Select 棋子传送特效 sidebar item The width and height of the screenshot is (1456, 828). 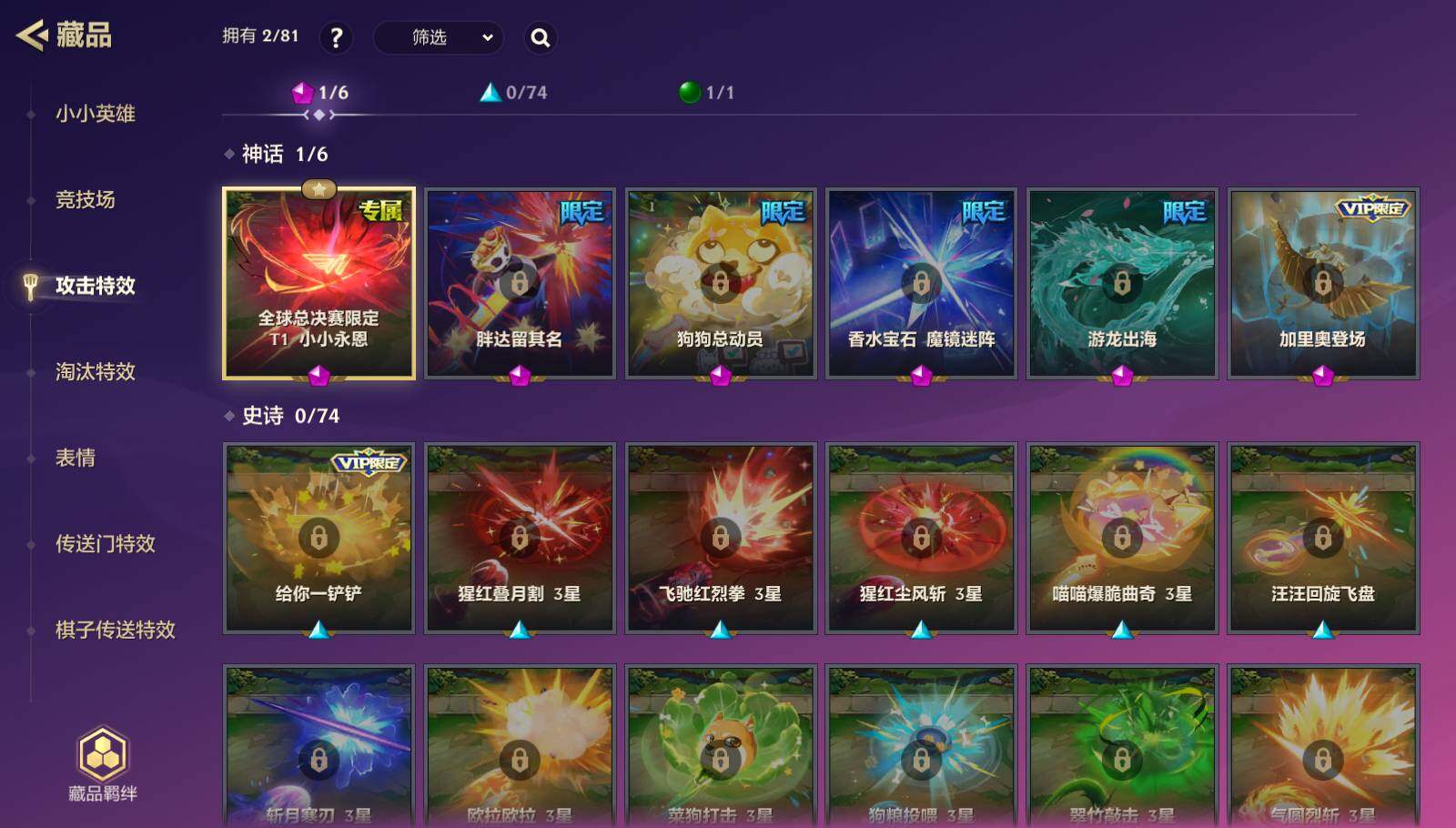click(115, 630)
